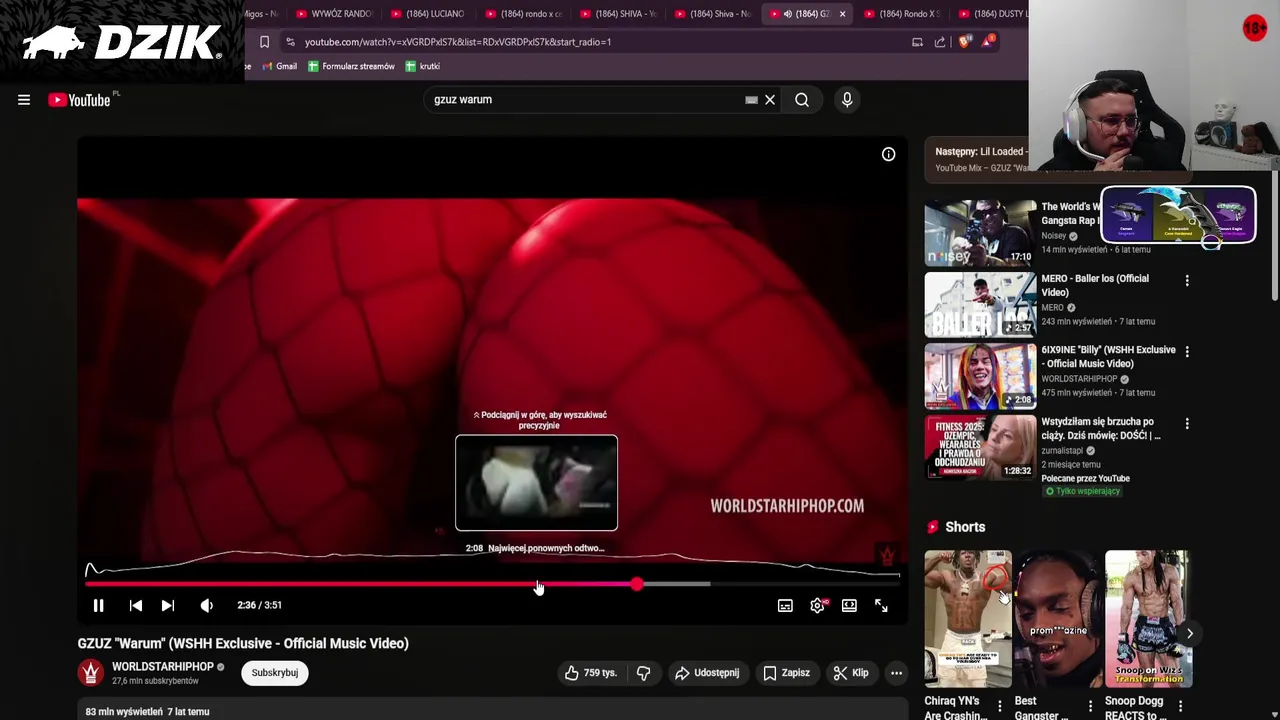Viewport: 1280px width, 720px height.
Task: Click the browser address bar URL
Action: coord(458,42)
